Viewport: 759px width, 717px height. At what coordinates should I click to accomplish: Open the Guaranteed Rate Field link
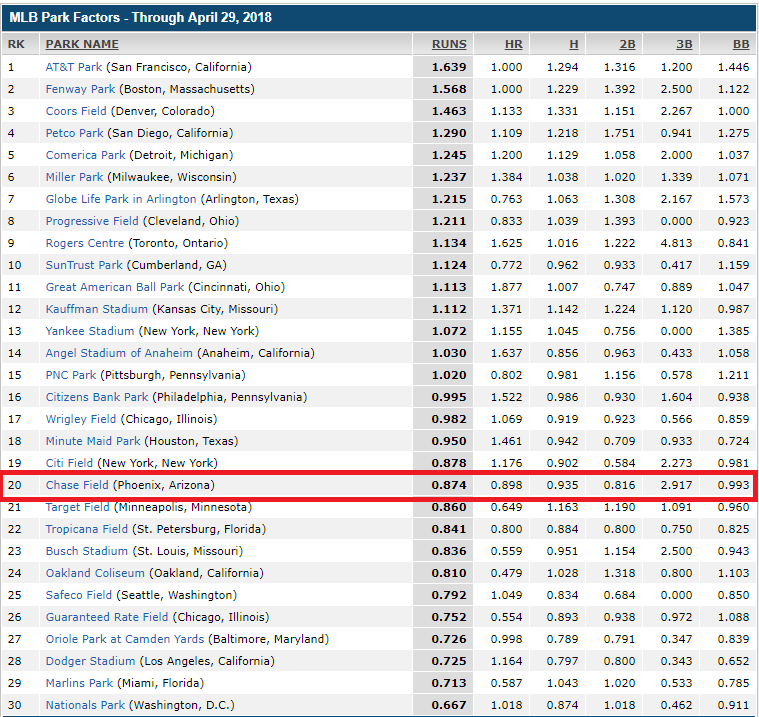[x=107, y=617]
